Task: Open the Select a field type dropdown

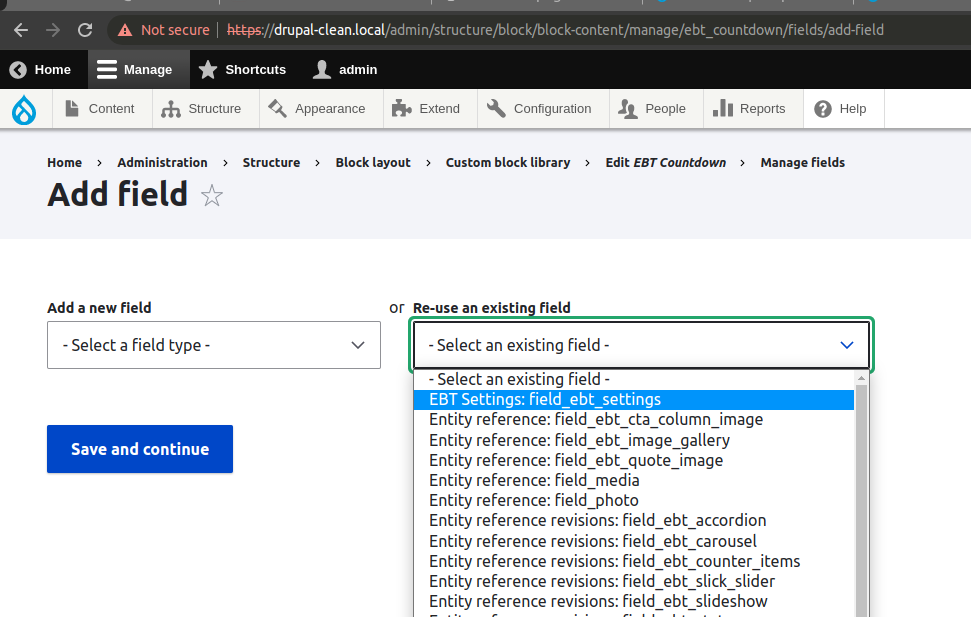Action: click(214, 345)
